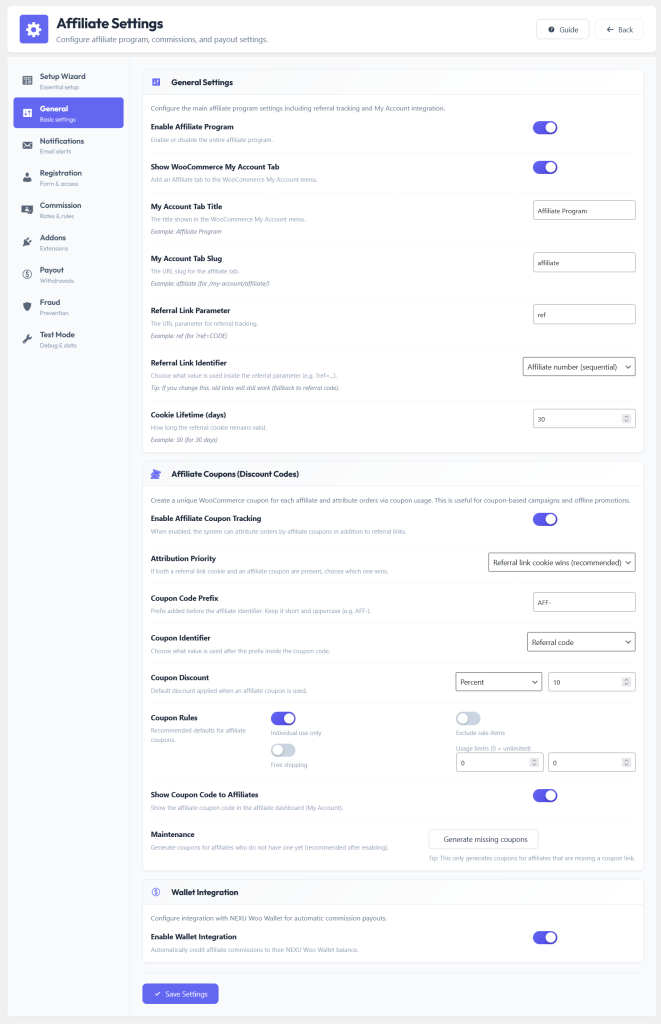This screenshot has height=1024, width=661.
Task: Click the Payout dollar icon
Action: [x=27, y=274]
